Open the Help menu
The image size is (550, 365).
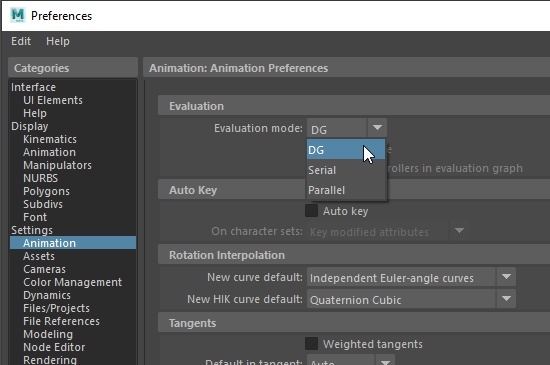[x=58, y=41]
